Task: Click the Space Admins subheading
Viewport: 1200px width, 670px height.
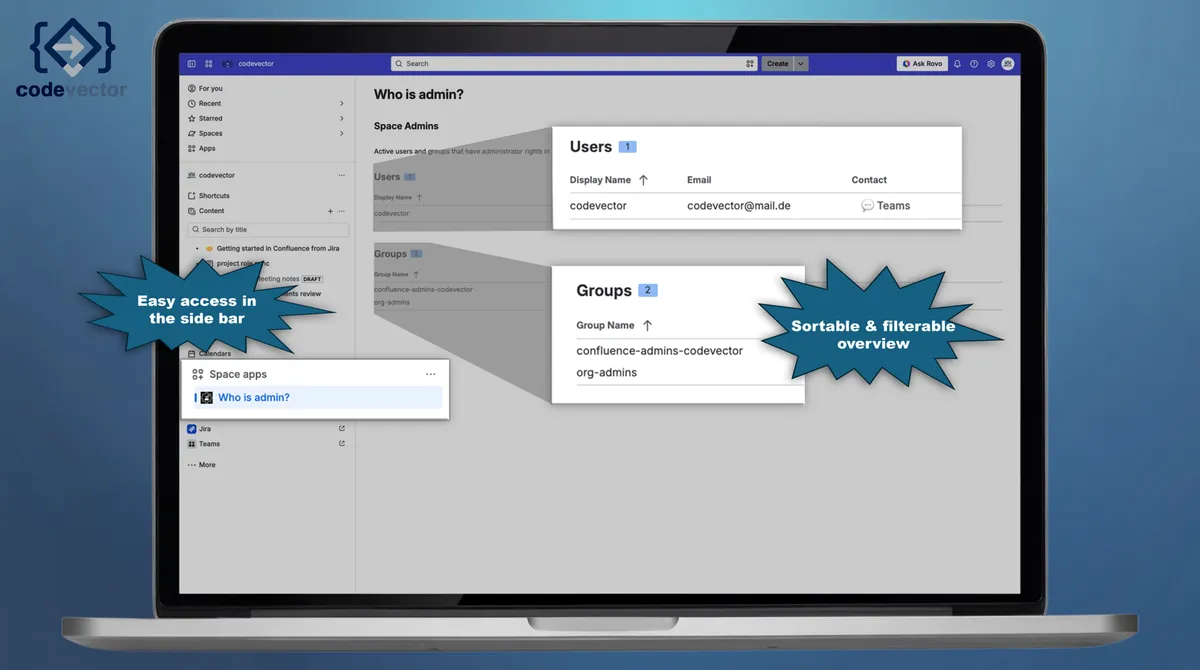Action: (406, 126)
